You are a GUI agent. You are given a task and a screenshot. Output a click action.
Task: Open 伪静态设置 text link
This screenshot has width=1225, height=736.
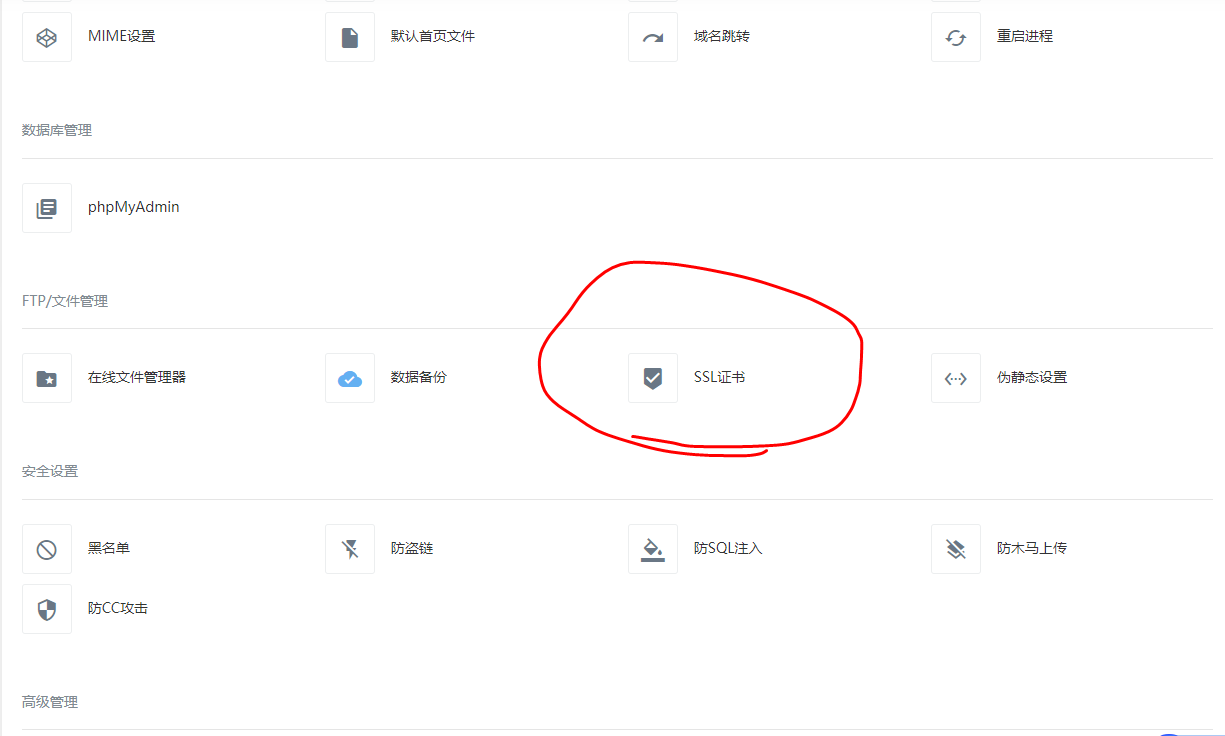1032,377
